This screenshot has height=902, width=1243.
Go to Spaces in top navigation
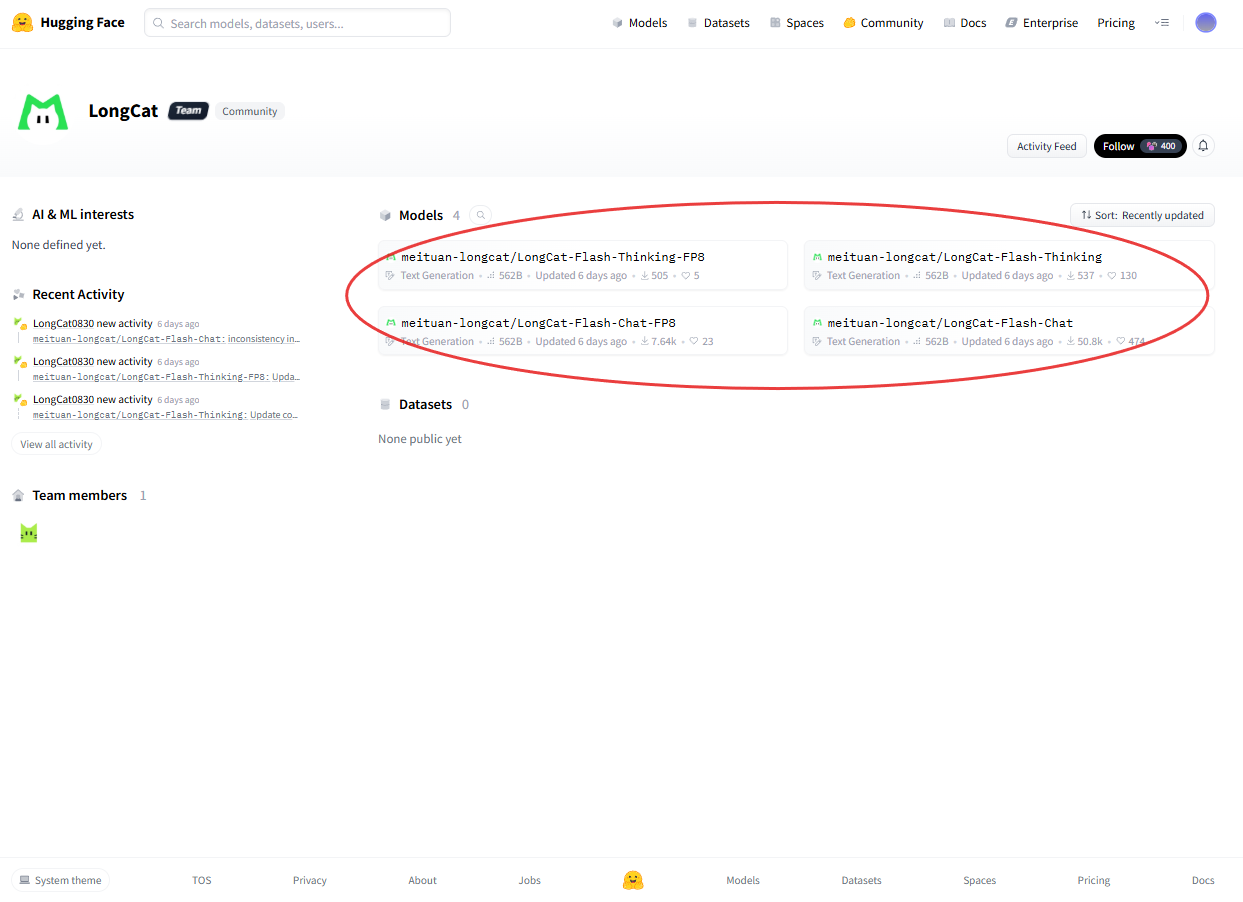(x=796, y=22)
